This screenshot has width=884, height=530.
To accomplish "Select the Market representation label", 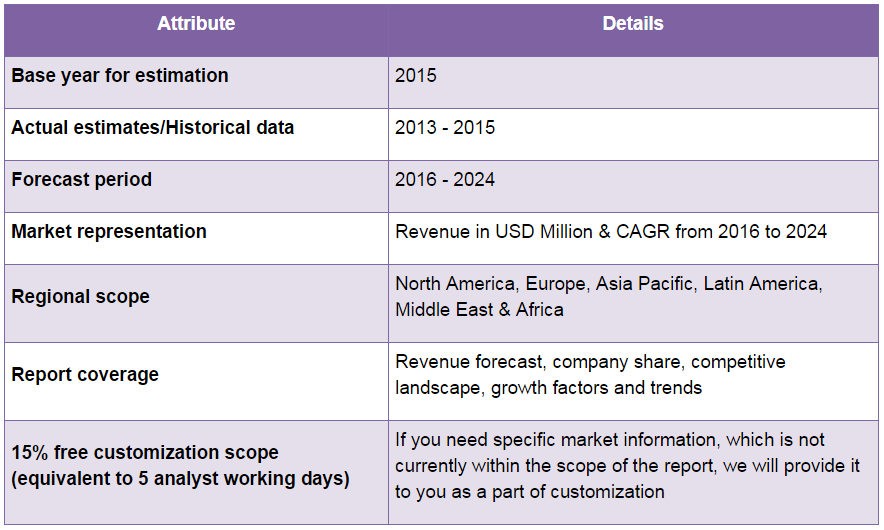I will pyautogui.click(x=109, y=232).
